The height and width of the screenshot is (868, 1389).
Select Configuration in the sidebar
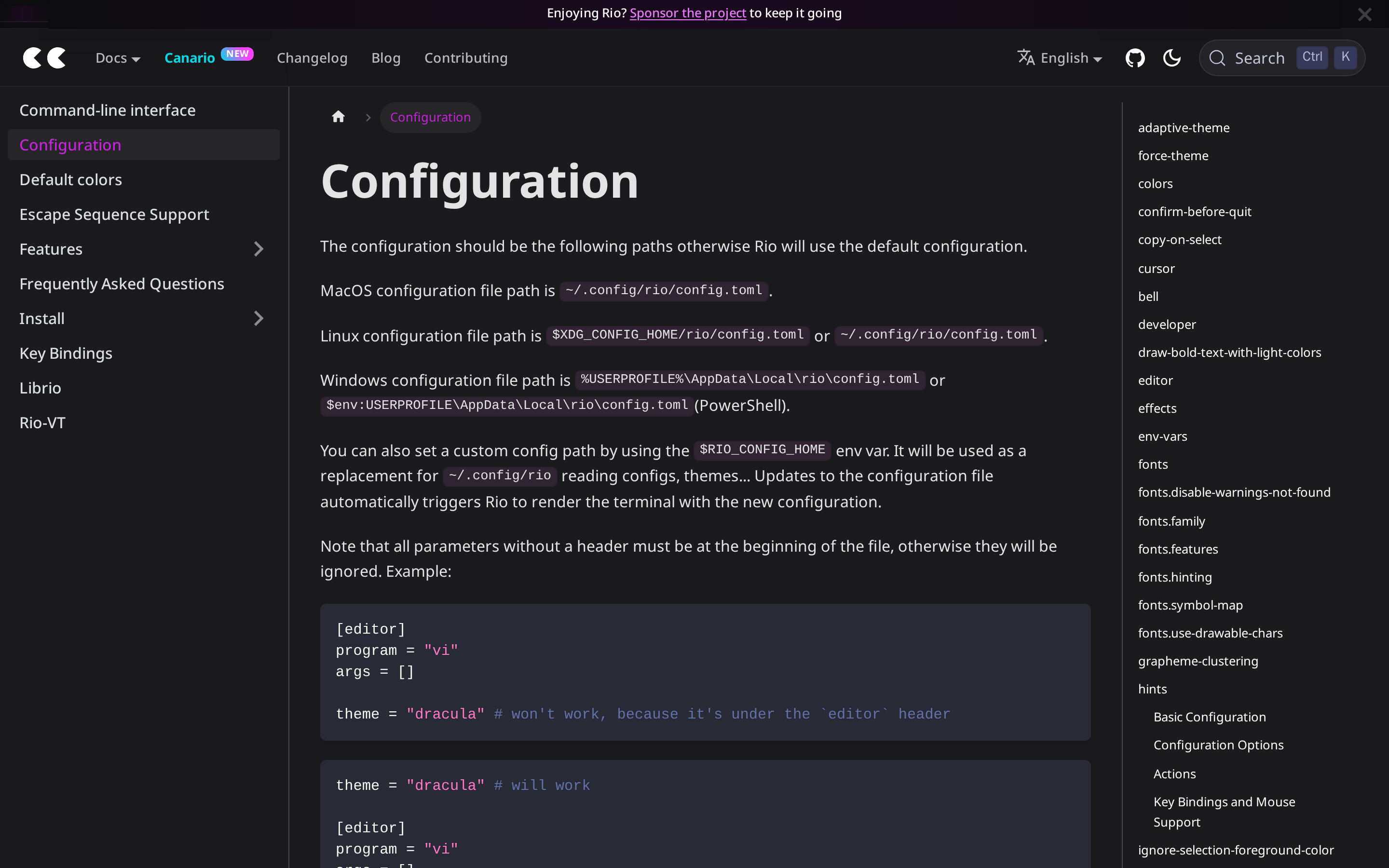[144, 145]
